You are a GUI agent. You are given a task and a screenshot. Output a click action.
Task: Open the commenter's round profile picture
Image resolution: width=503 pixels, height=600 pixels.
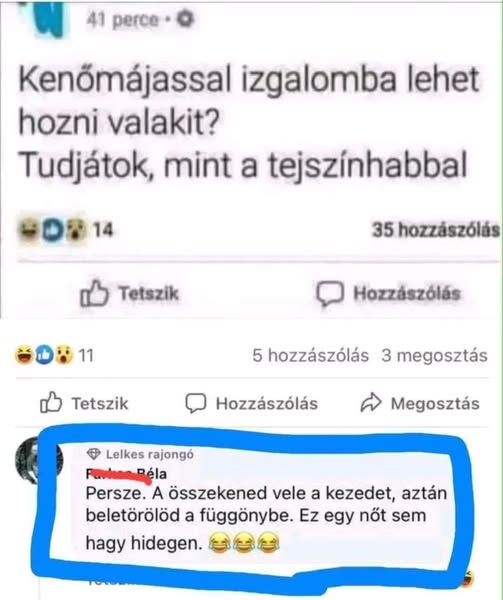38,459
